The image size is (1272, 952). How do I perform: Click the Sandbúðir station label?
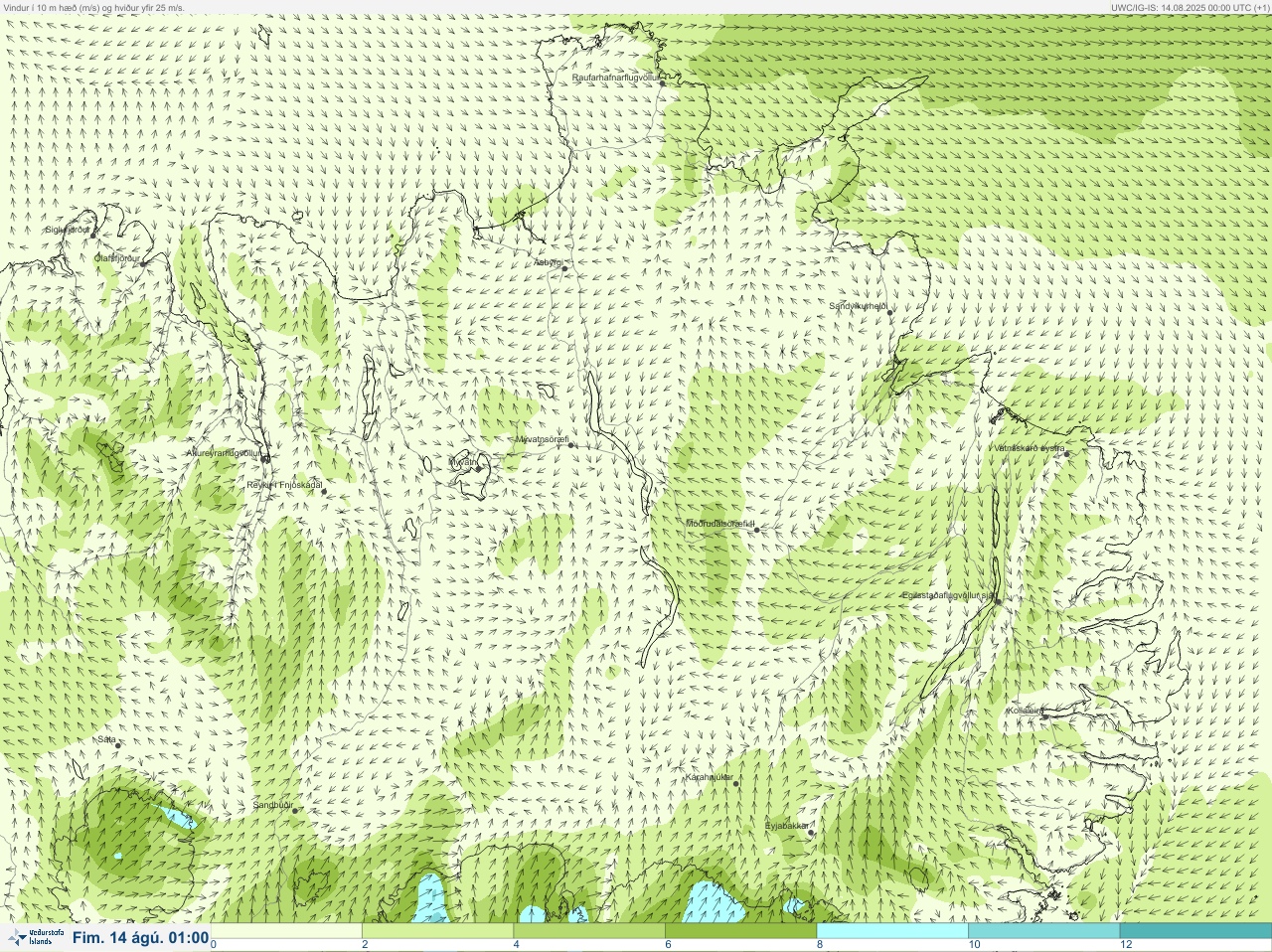(272, 805)
